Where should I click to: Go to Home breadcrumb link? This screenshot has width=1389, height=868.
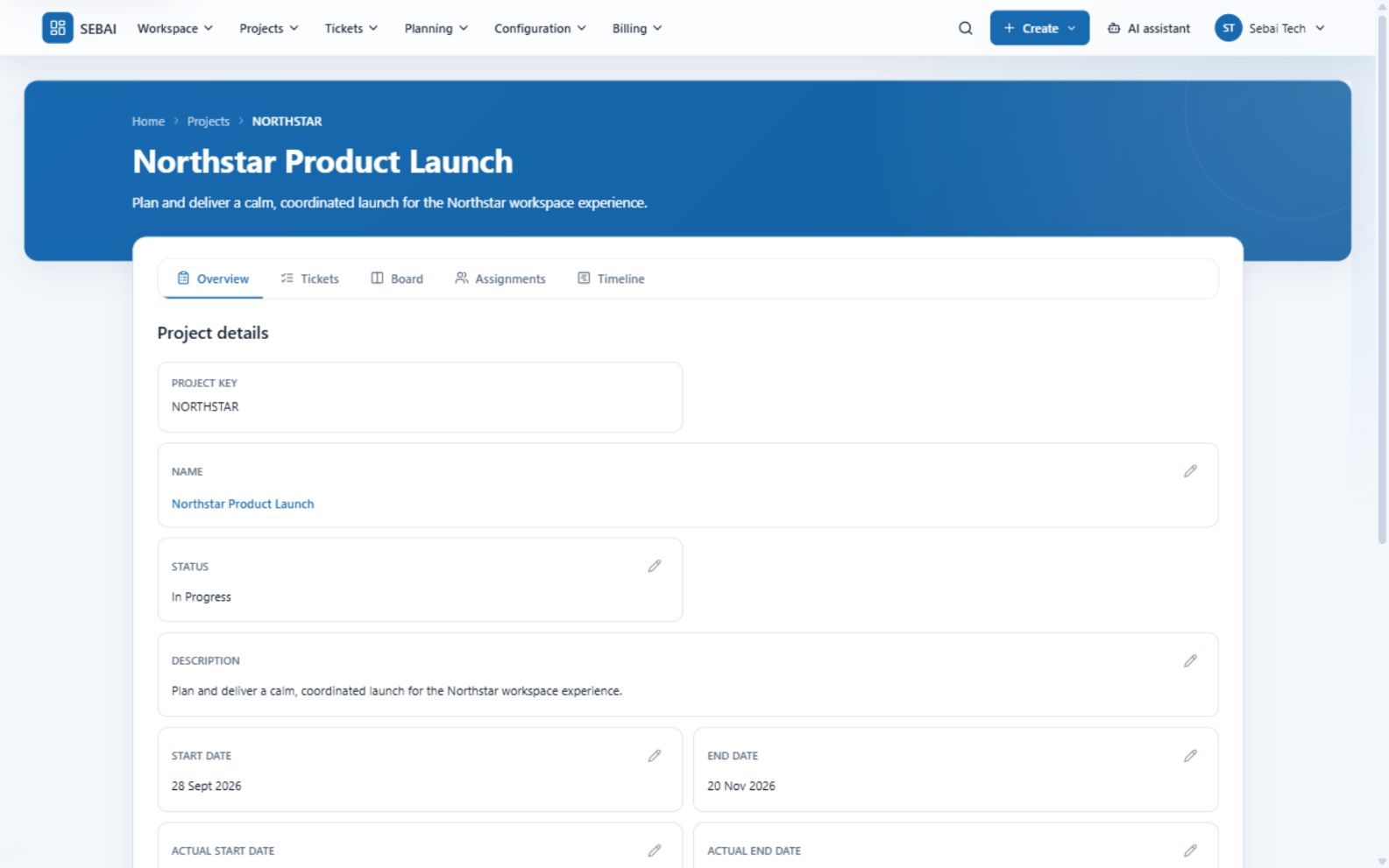click(148, 121)
